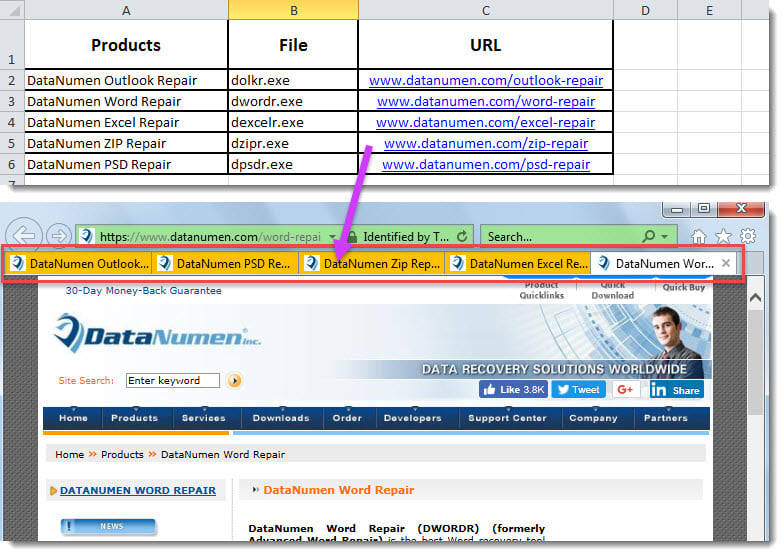Click the outlook-repair URL link in Excel
The width and height of the screenshot is (784, 557).
pyautogui.click(x=486, y=80)
